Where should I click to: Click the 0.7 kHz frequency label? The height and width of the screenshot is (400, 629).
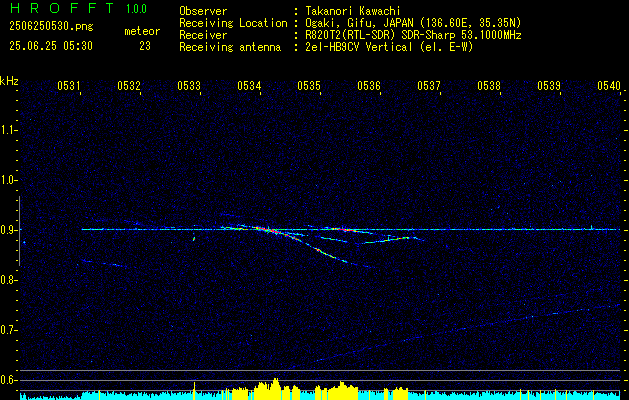pos(7,330)
